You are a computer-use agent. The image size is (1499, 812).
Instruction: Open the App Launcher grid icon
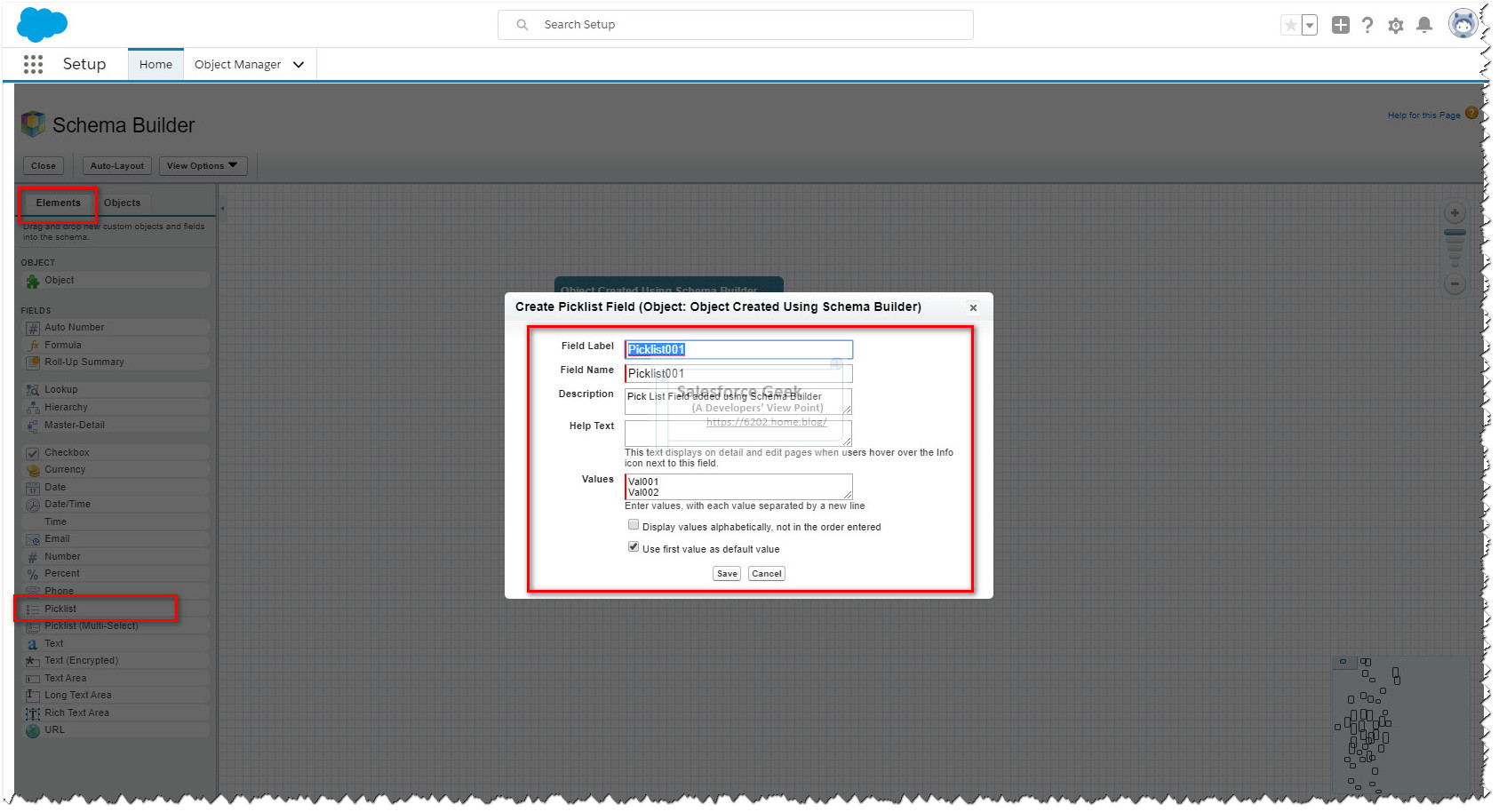point(33,64)
